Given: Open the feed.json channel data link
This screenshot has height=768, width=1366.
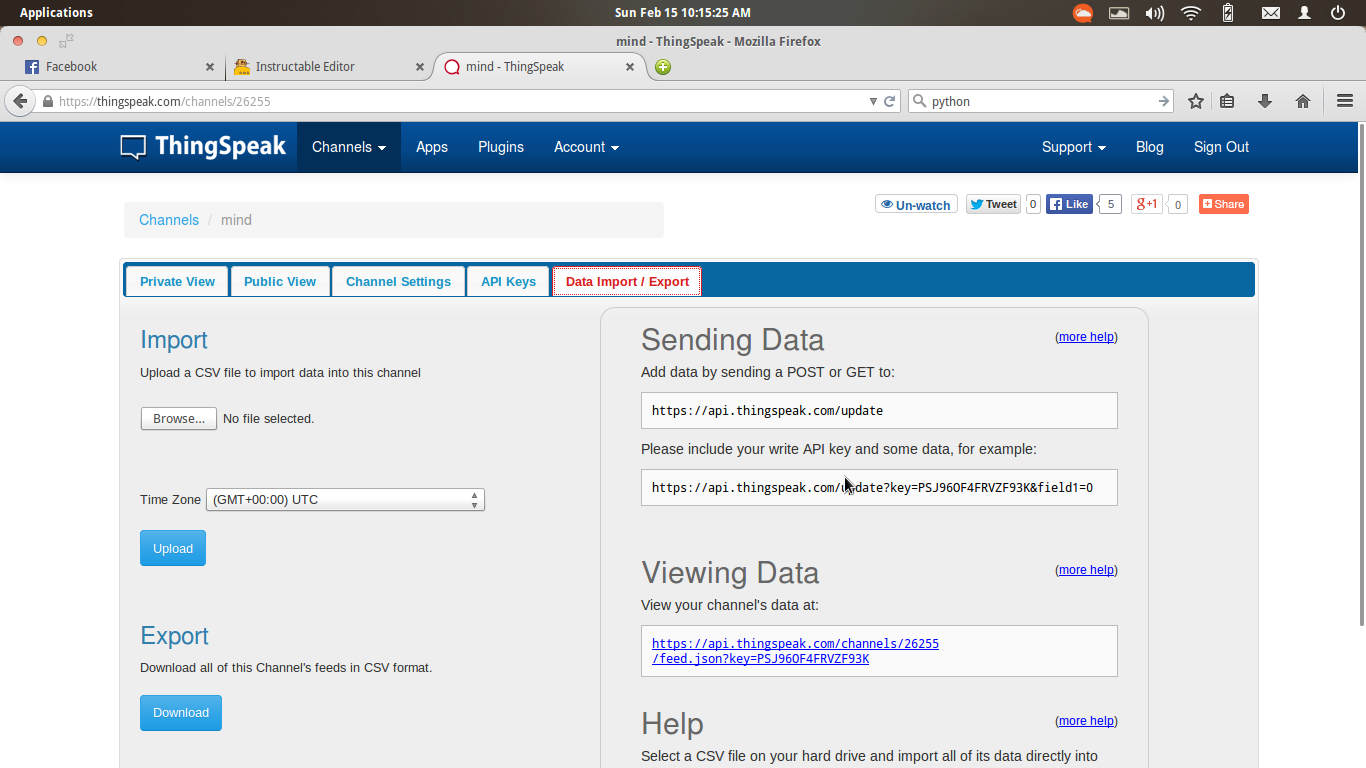Looking at the screenshot, I should 795,651.
